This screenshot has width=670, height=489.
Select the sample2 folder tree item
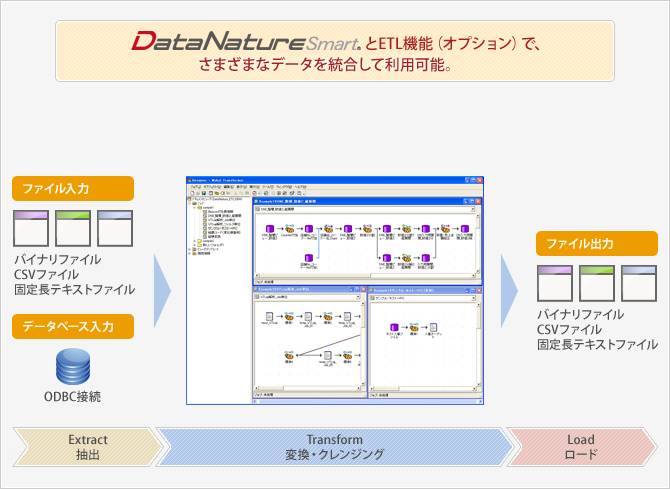pyautogui.click(x=208, y=241)
